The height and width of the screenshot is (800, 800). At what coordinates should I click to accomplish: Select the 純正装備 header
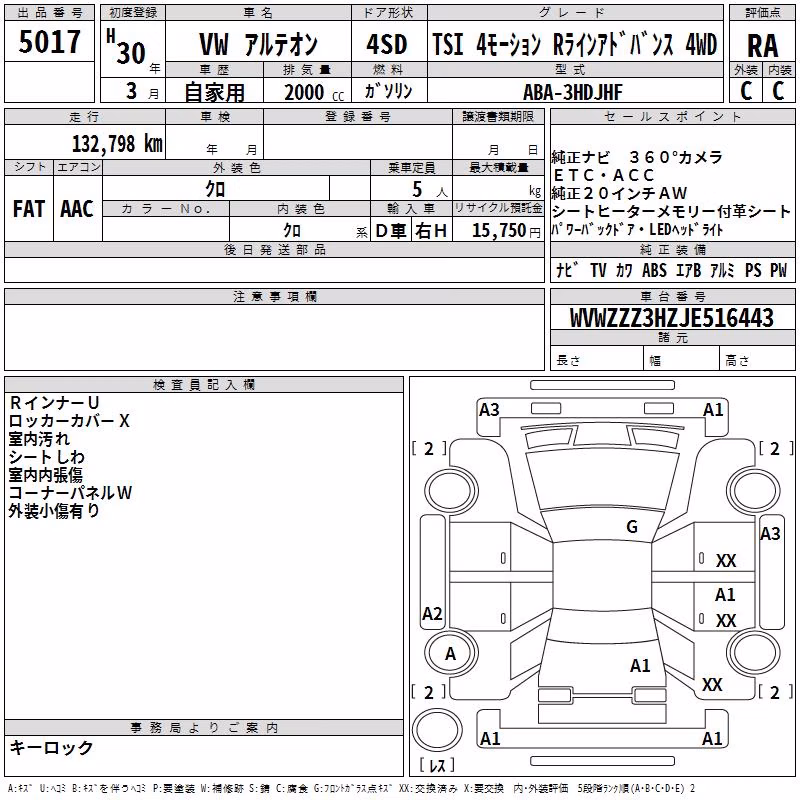pyautogui.click(x=672, y=249)
